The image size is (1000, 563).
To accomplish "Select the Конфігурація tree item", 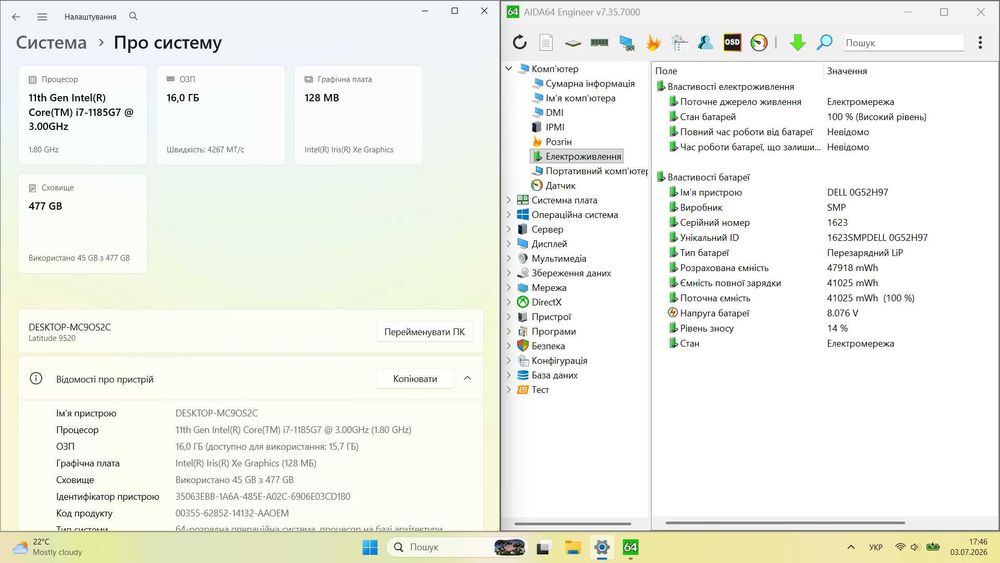I will coord(559,360).
